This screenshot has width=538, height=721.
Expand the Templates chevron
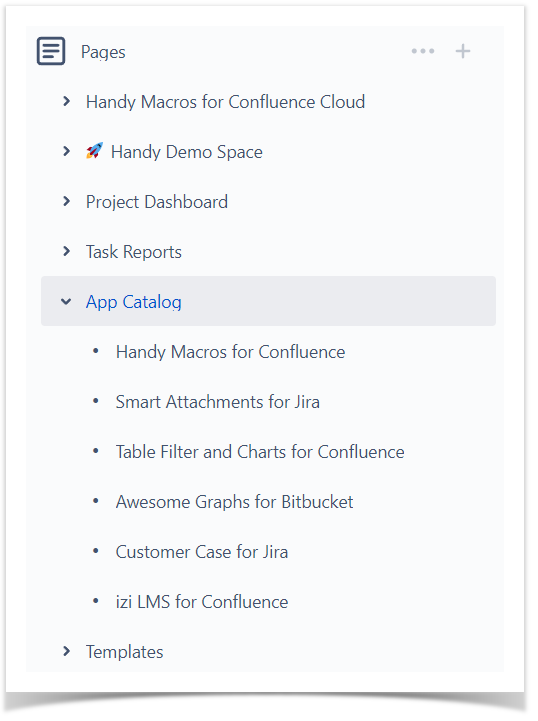tap(66, 651)
